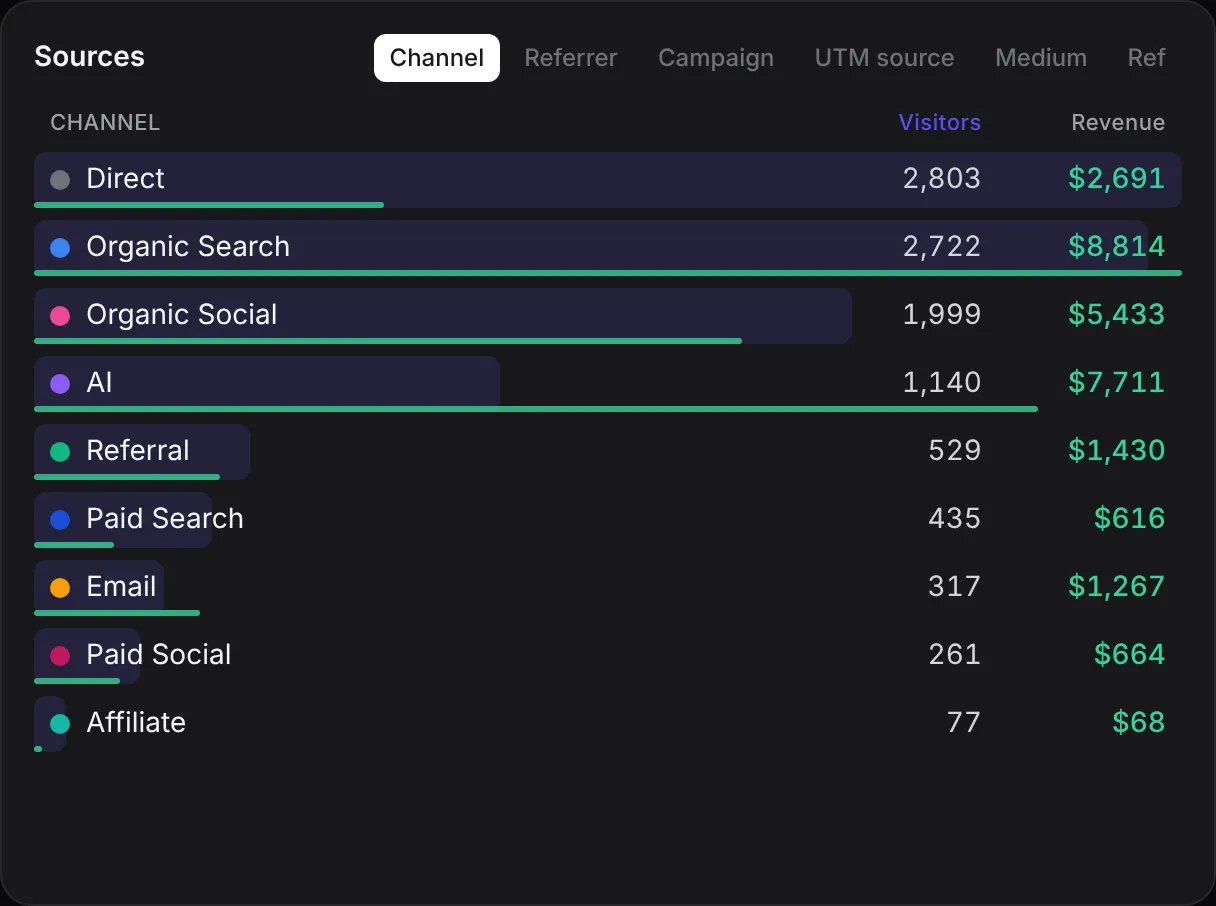Viewport: 1216px width, 906px height.
Task: Click the CHANNEL column header
Action: (105, 123)
